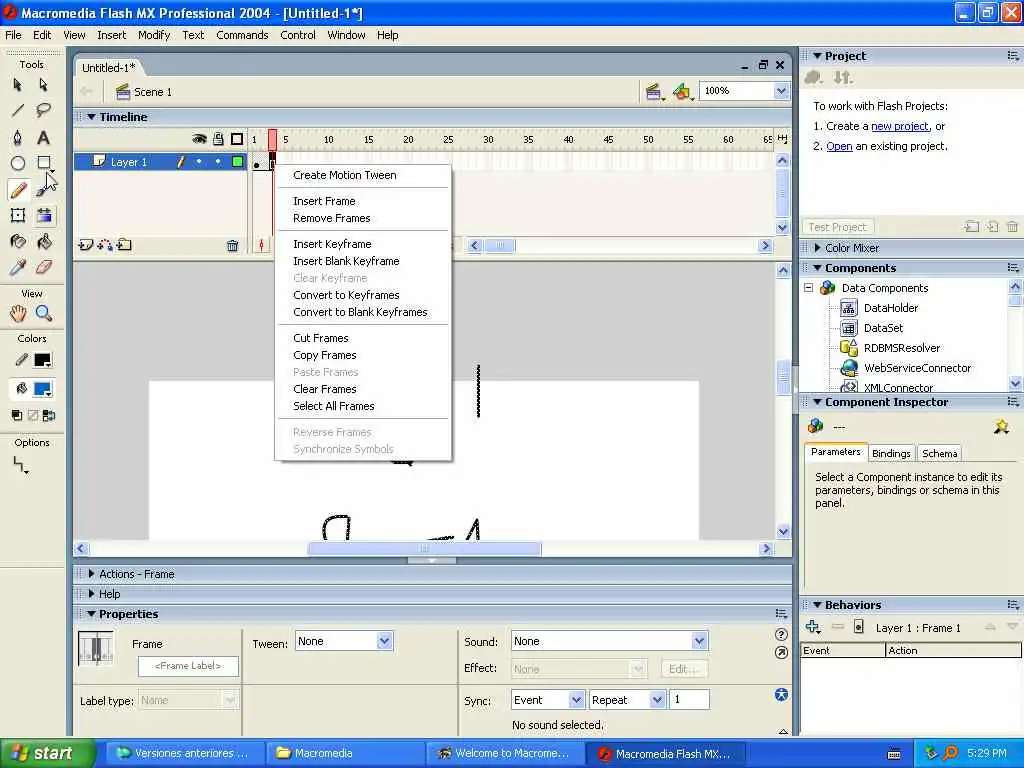Select the Eyedropper tool
The width and height of the screenshot is (1024, 768).
[x=18, y=267]
